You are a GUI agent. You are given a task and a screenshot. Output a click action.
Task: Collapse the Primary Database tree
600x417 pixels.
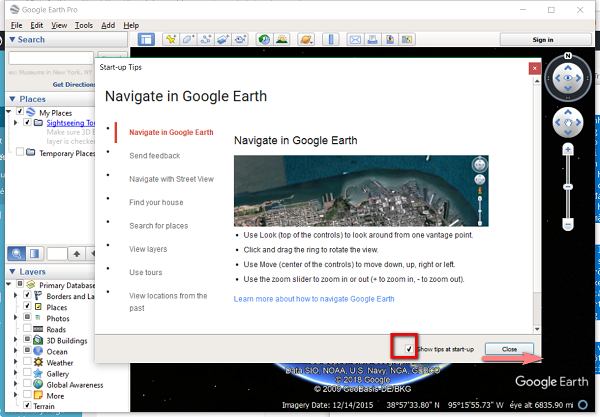coord(9,284)
